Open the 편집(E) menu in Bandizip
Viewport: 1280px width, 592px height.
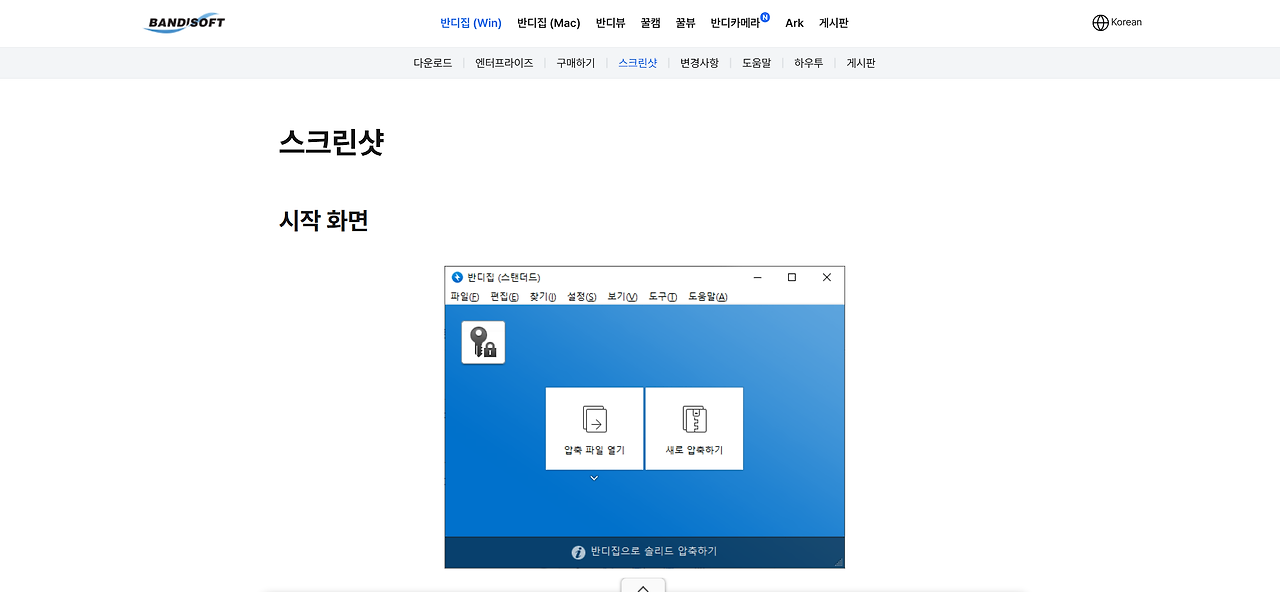[504, 297]
